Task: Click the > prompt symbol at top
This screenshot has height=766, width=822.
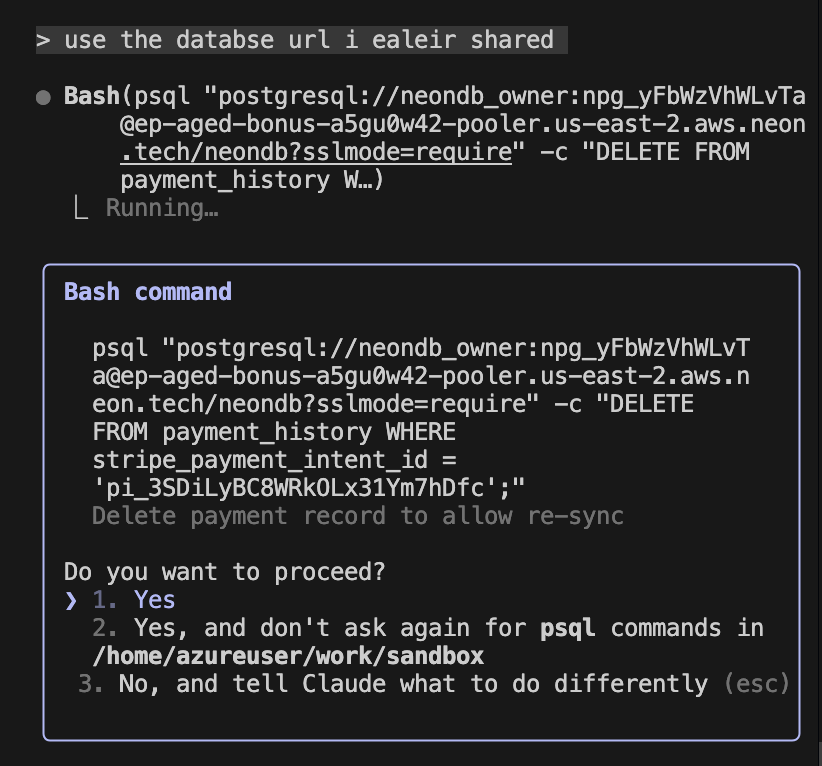Action: click(x=43, y=40)
